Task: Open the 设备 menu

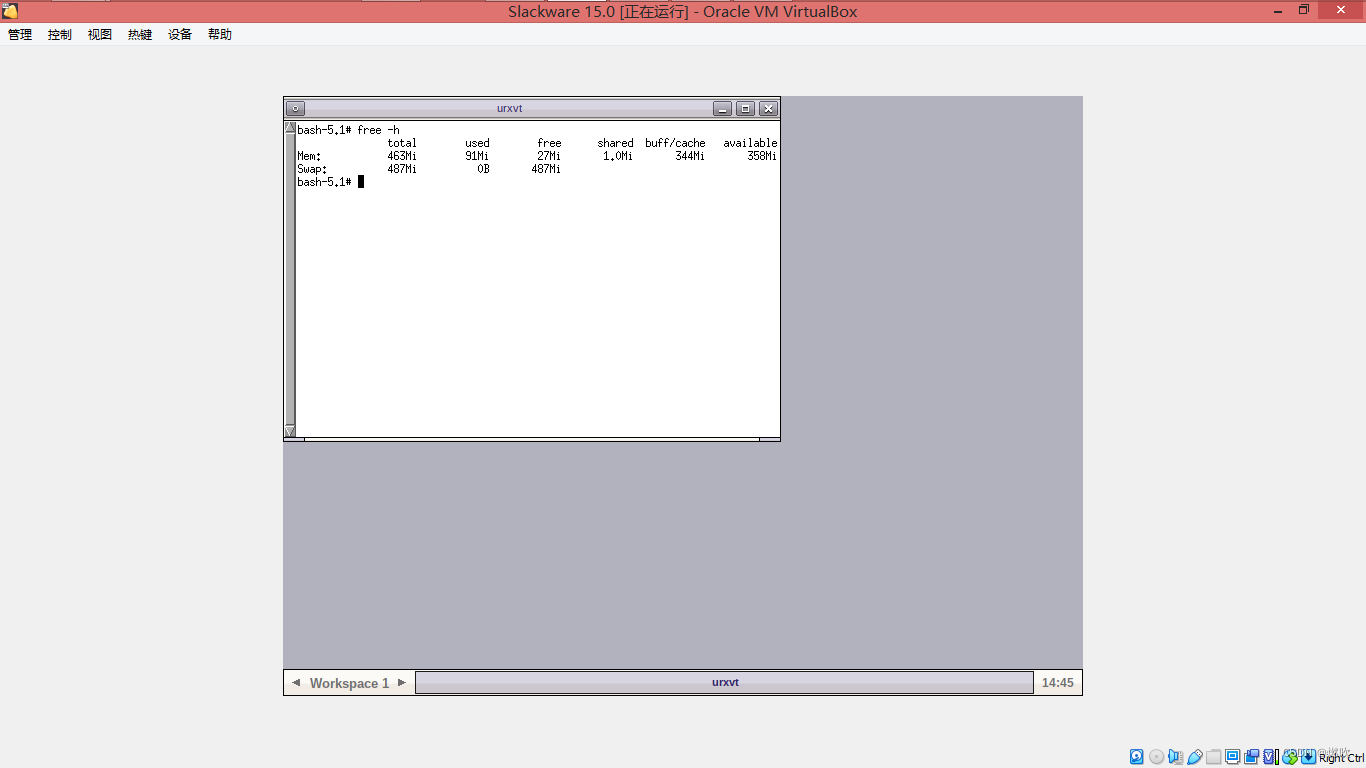Action: (180, 34)
